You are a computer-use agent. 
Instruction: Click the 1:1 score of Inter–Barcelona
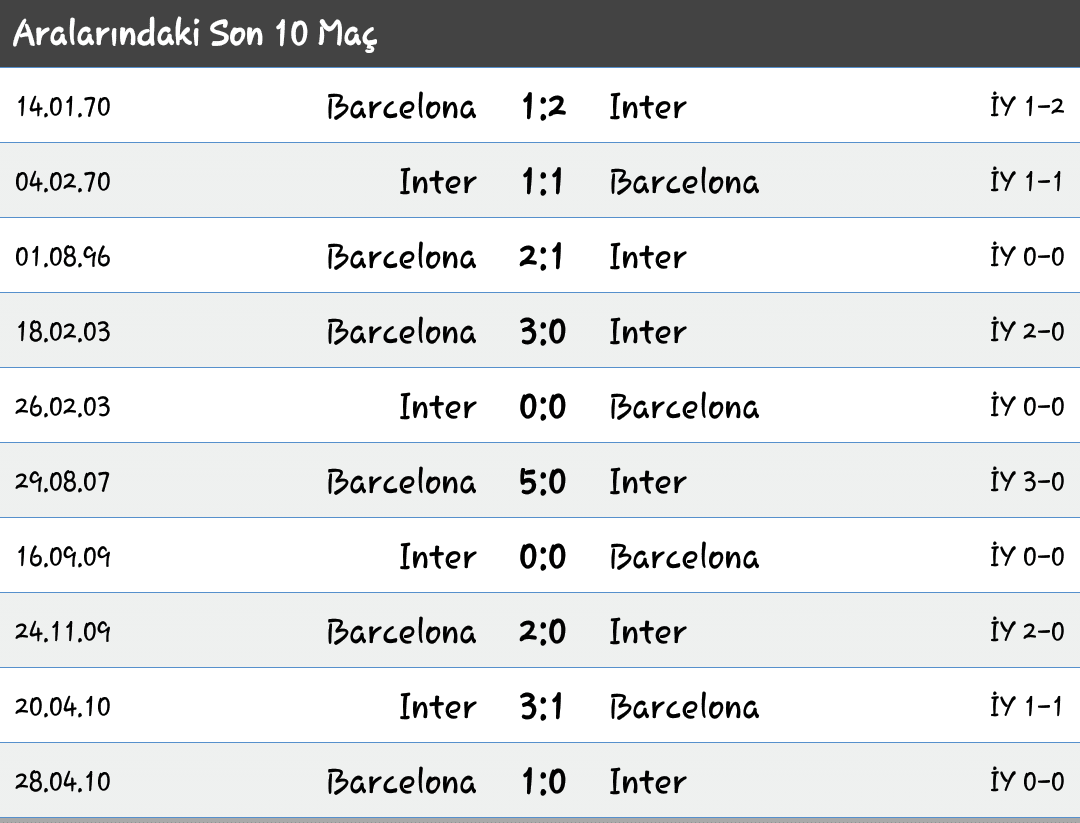tap(542, 182)
